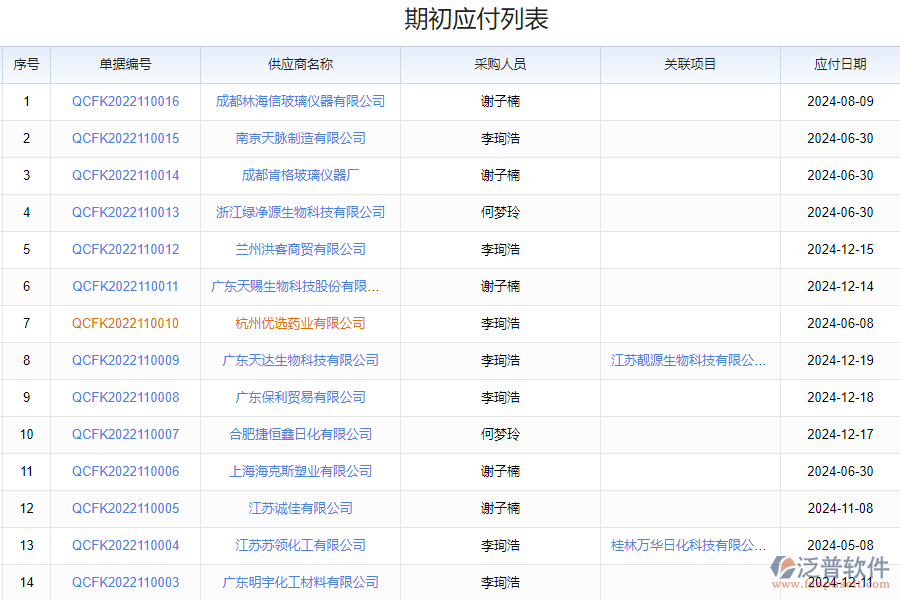The height and width of the screenshot is (600, 900).
Task: Open project 江苏靓源生物科技有限公... link
Action: point(688,360)
